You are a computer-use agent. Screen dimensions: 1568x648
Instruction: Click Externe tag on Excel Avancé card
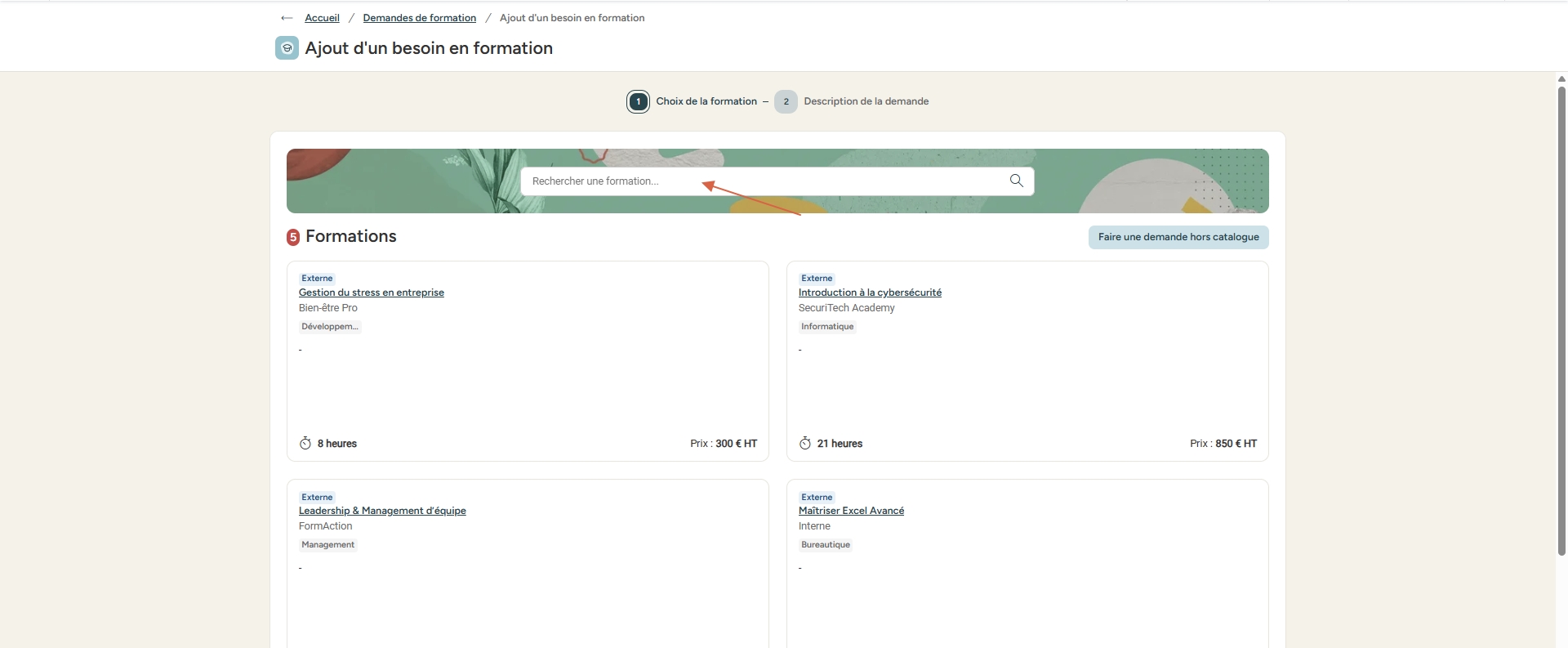[x=817, y=497]
